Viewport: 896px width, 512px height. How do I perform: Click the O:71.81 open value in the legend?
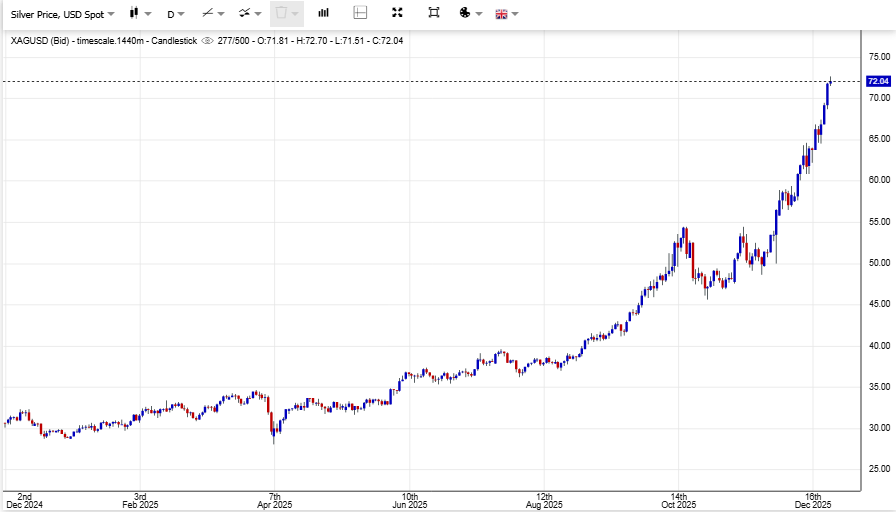coord(273,41)
